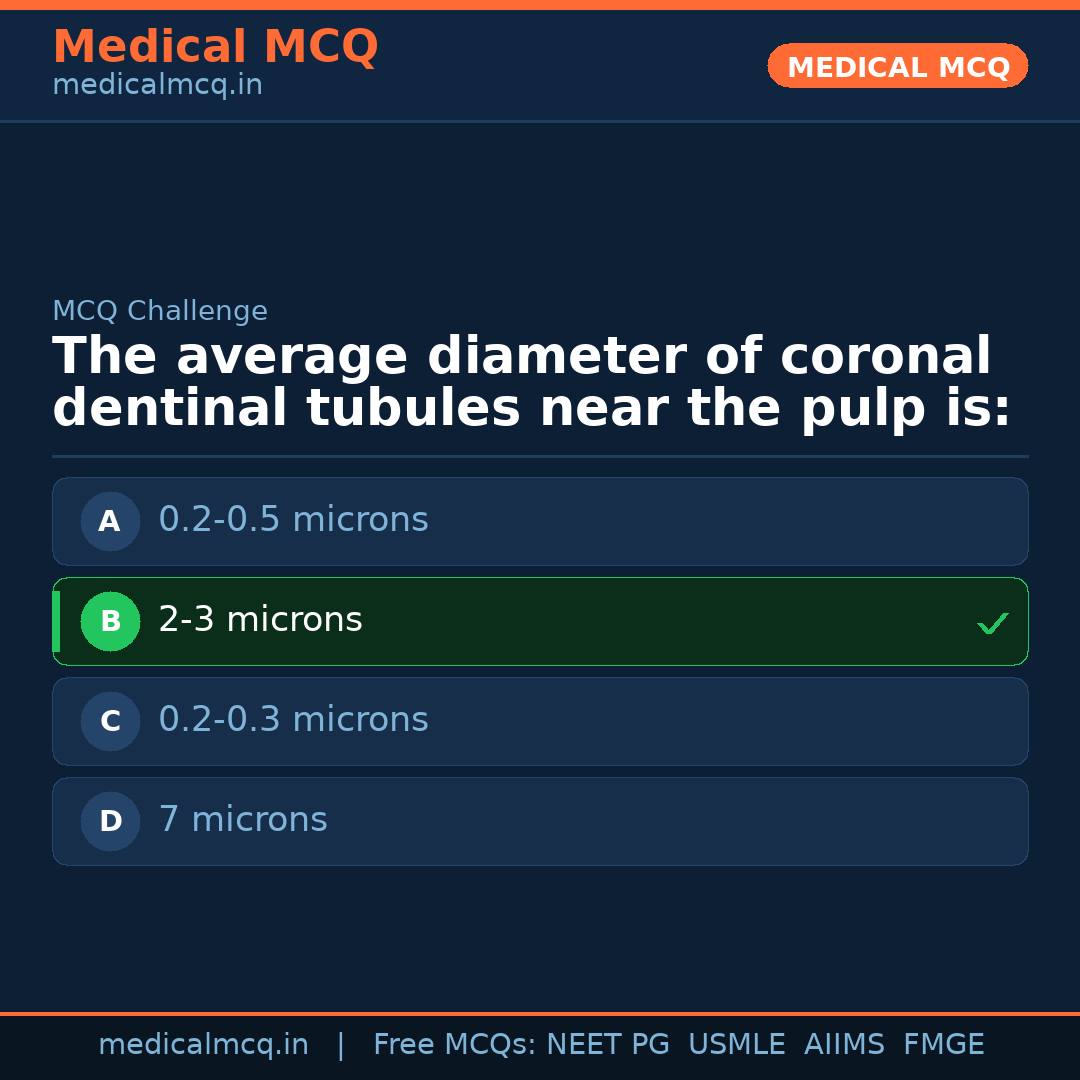Click the letter C option badge
The width and height of the screenshot is (1080, 1080).
(110, 721)
